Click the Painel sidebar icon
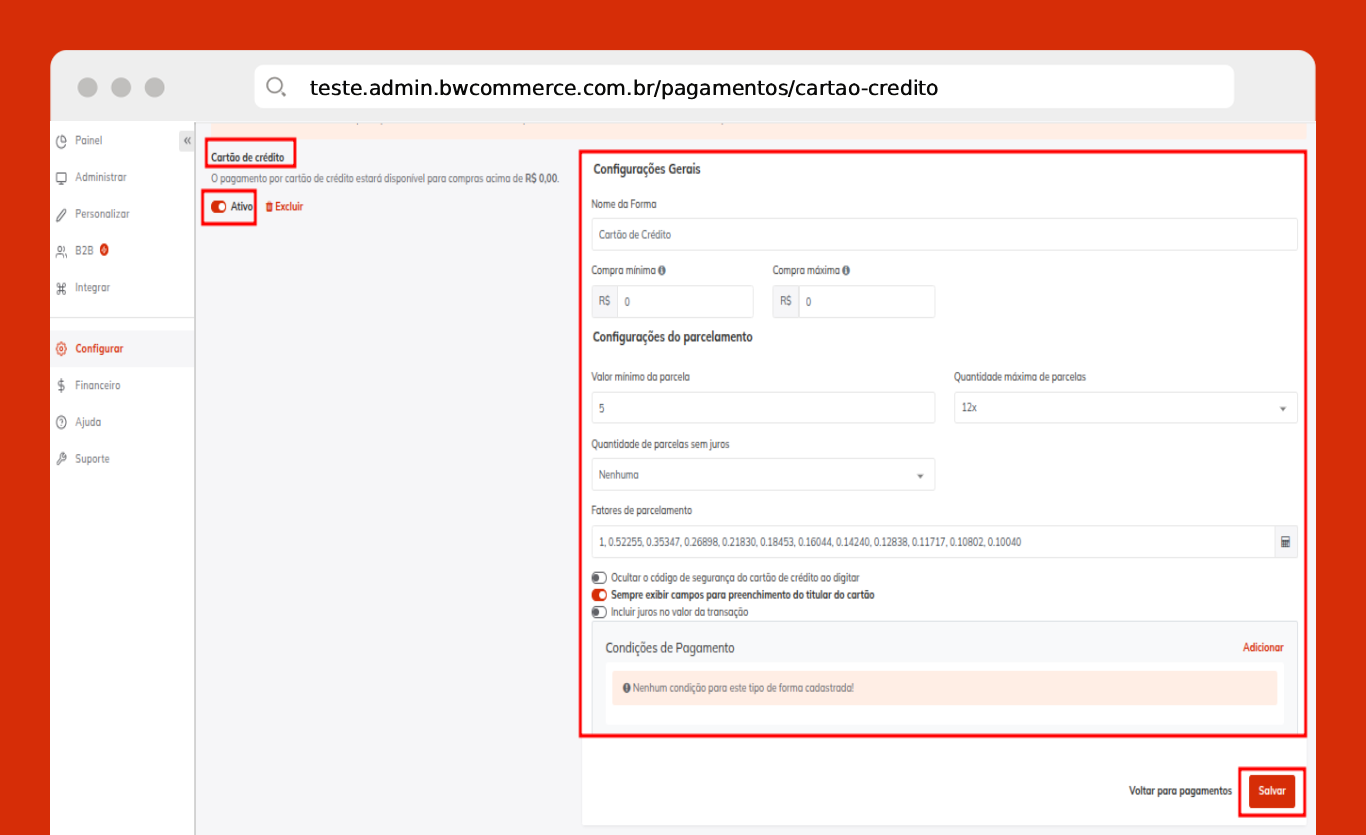The width and height of the screenshot is (1366, 835). point(62,141)
